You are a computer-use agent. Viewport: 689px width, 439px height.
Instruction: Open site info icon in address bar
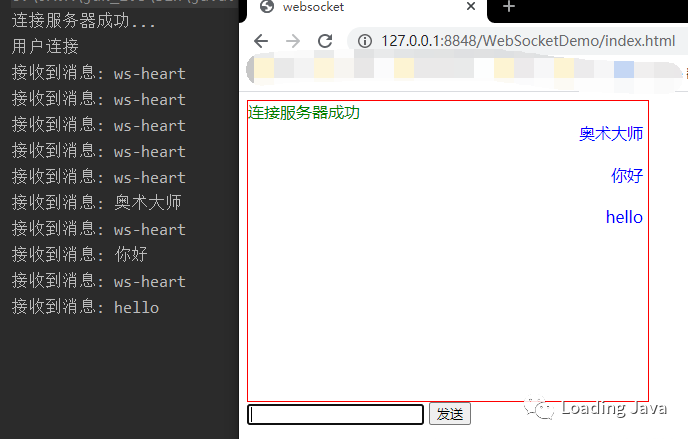point(365,41)
